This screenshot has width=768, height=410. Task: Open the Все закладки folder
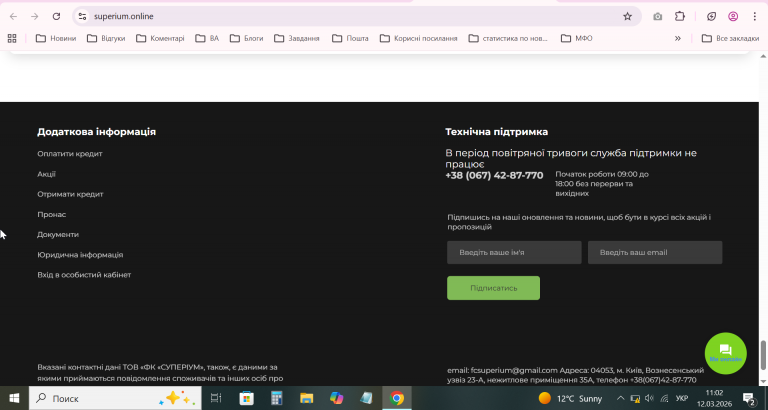[730, 38]
